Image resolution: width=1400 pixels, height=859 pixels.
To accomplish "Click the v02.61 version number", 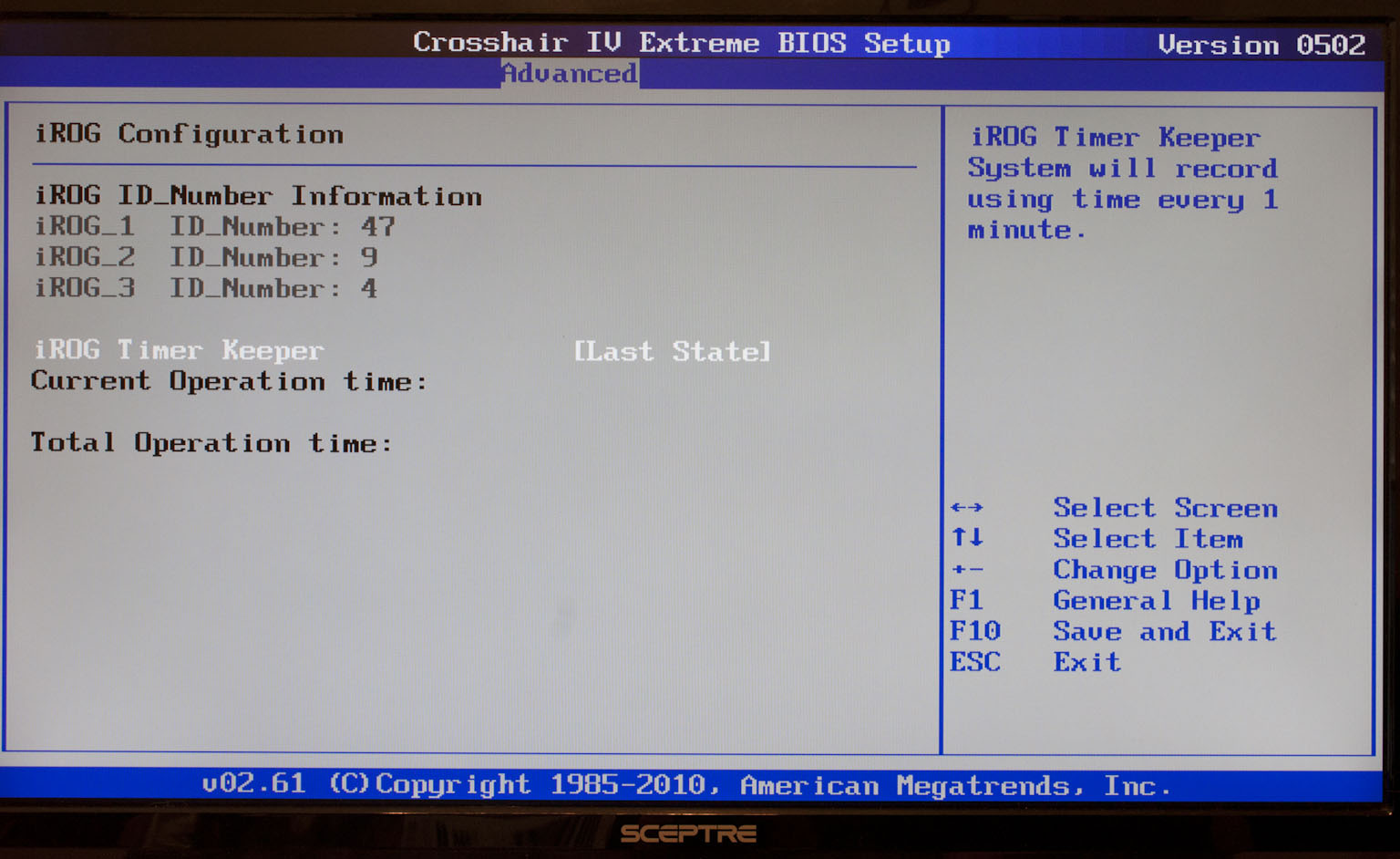I will 253,783.
